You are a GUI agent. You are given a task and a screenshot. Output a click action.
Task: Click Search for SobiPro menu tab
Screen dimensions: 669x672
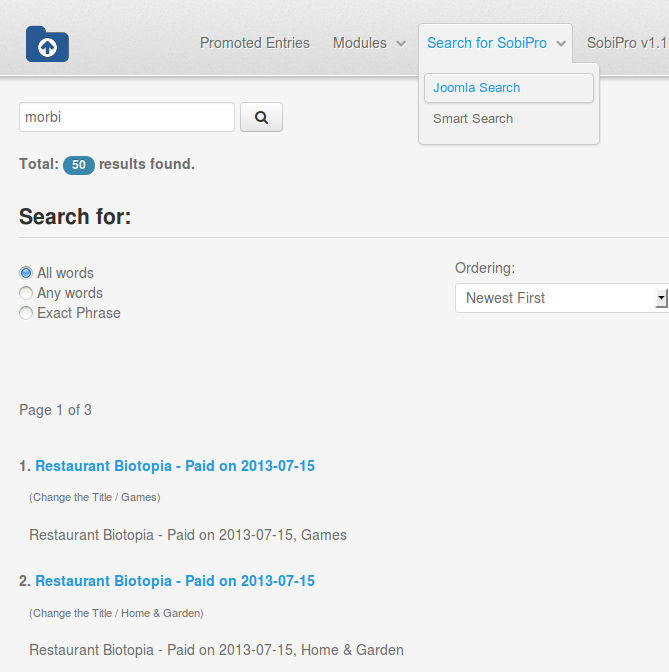(x=487, y=43)
